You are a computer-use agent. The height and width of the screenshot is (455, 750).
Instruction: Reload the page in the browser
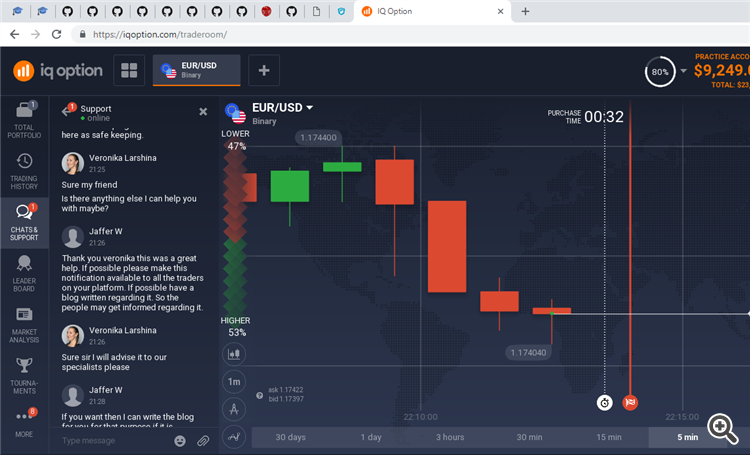pos(56,34)
